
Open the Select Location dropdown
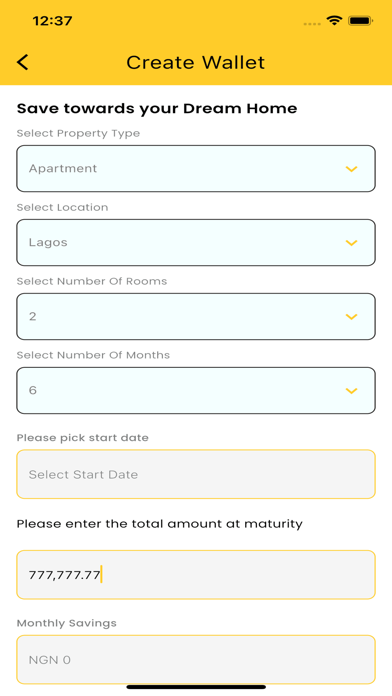point(196,242)
